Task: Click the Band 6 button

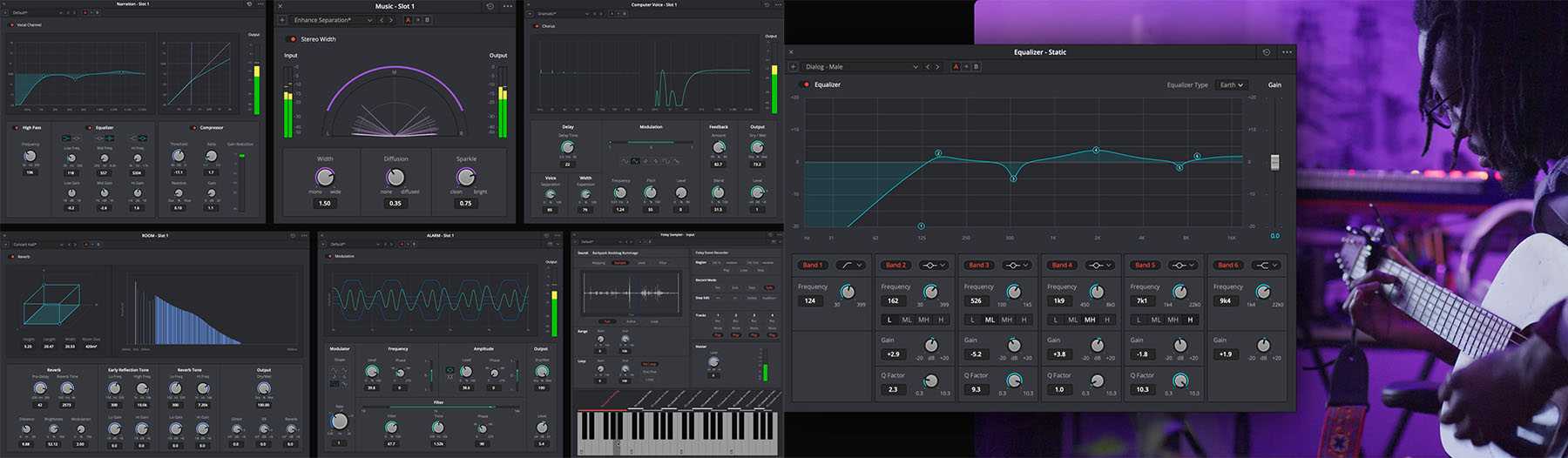Action: [1226, 265]
